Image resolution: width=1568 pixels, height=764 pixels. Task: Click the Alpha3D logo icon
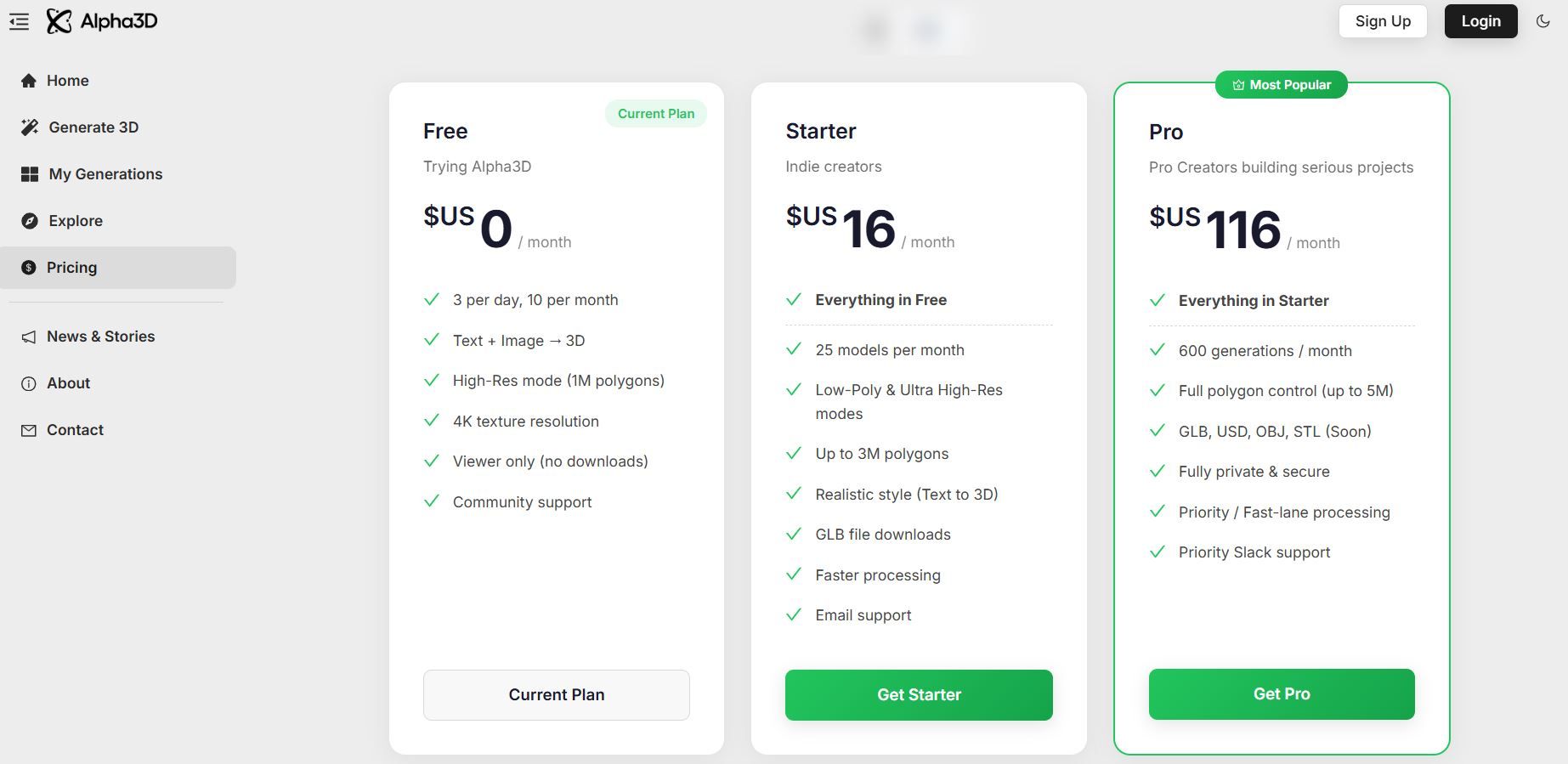click(x=59, y=21)
